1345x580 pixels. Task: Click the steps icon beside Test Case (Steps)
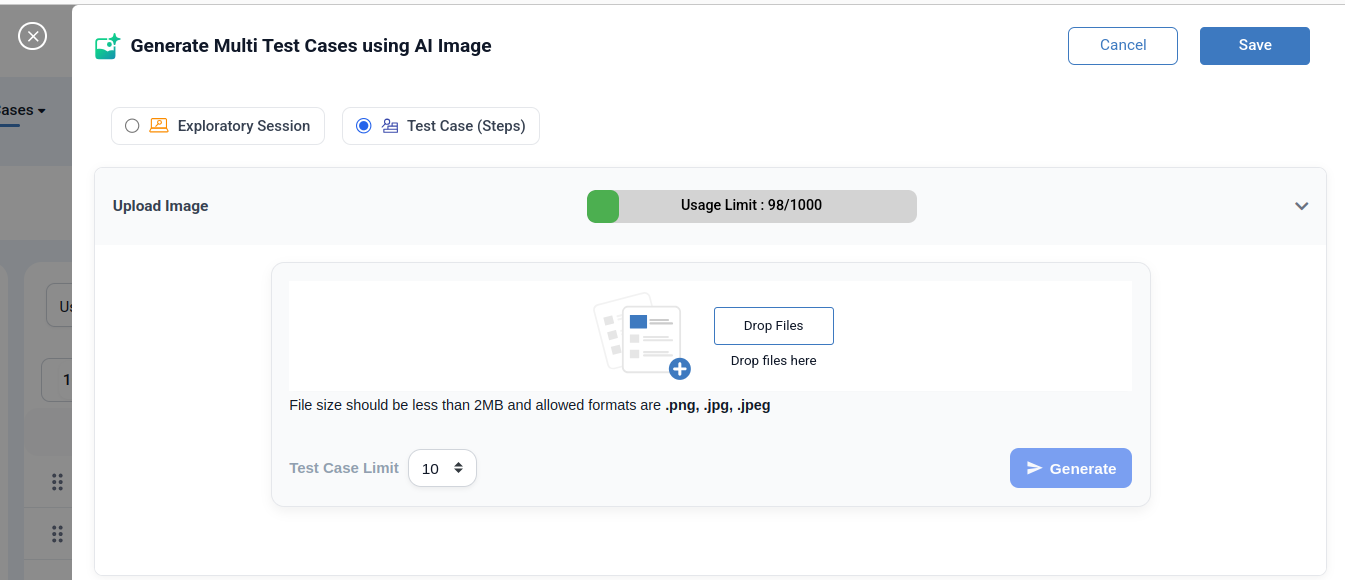pos(388,125)
